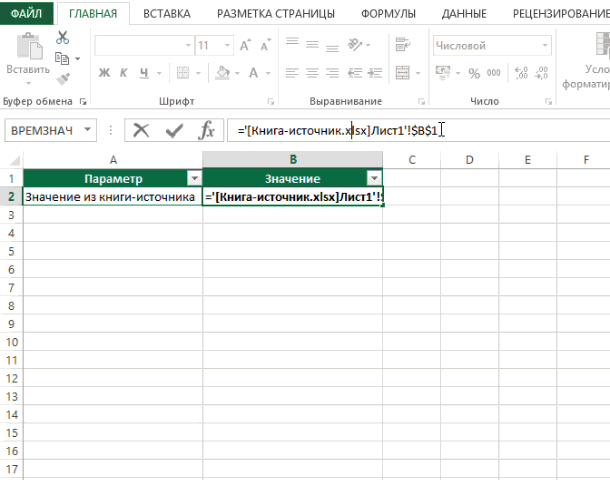The height and width of the screenshot is (480, 610).
Task: Open the font name dropdown
Action: 188,46
